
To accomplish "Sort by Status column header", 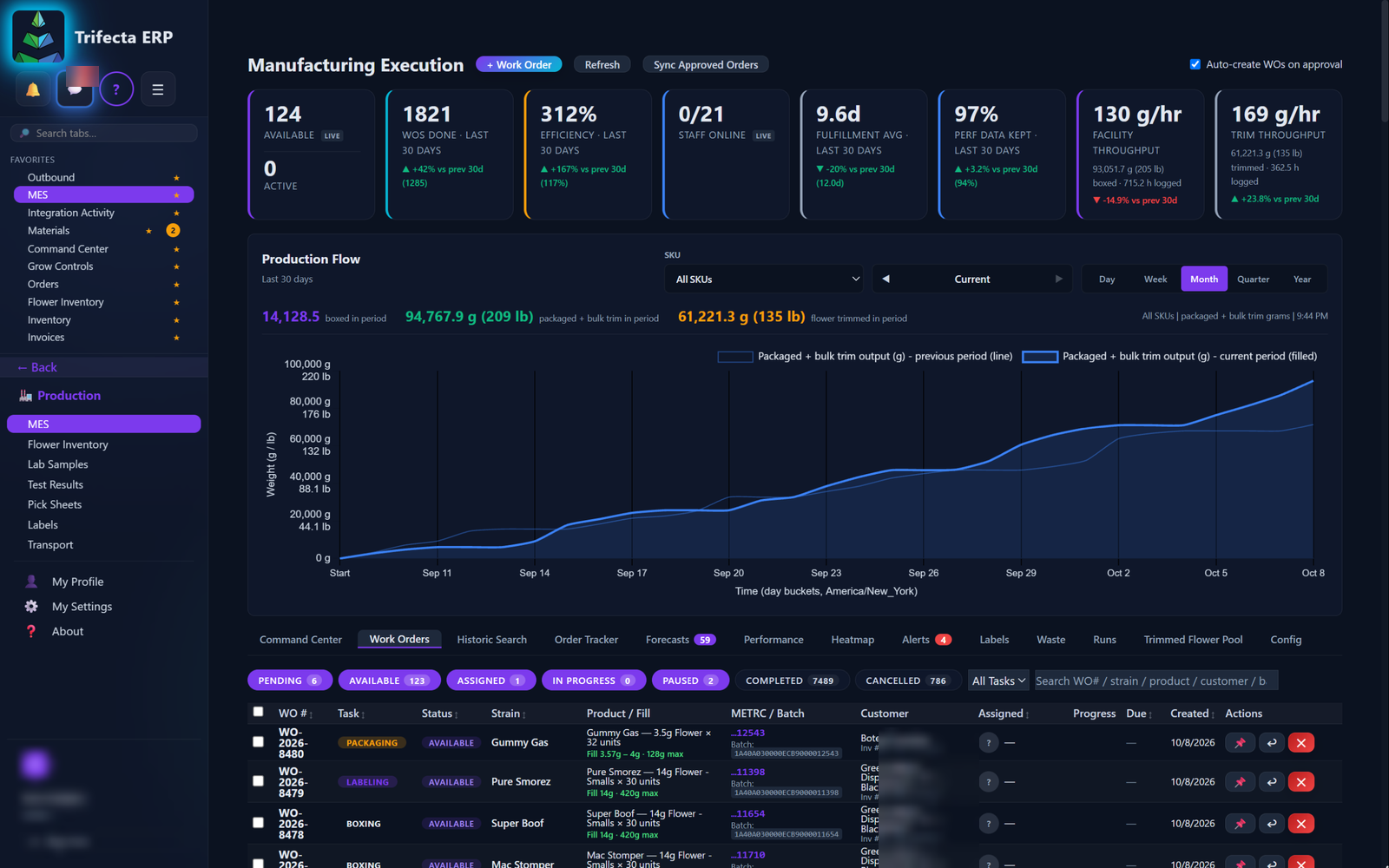I will coord(441,713).
